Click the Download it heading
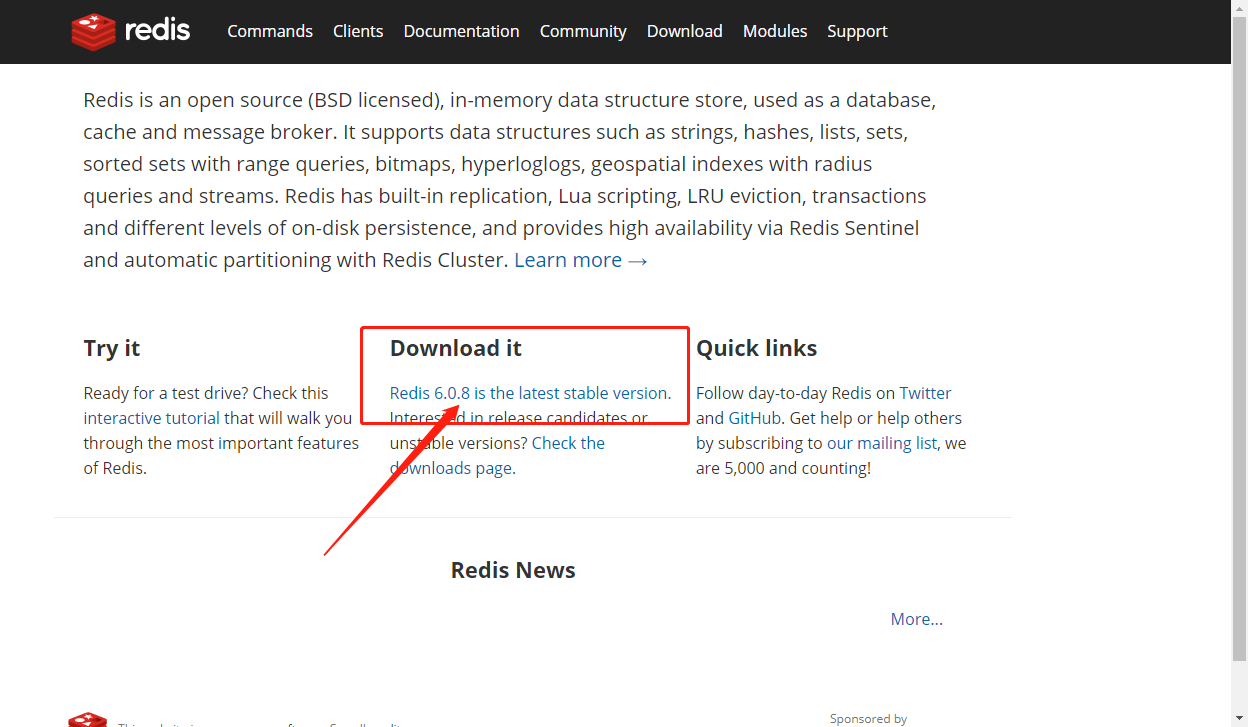The image size is (1248, 727). click(x=456, y=348)
